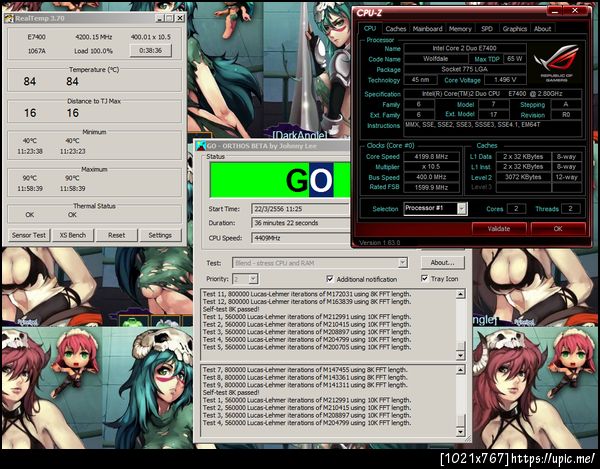This screenshot has height=469, width=600.
Task: Run XS Bench in RealTemp
Action: [x=73, y=235]
